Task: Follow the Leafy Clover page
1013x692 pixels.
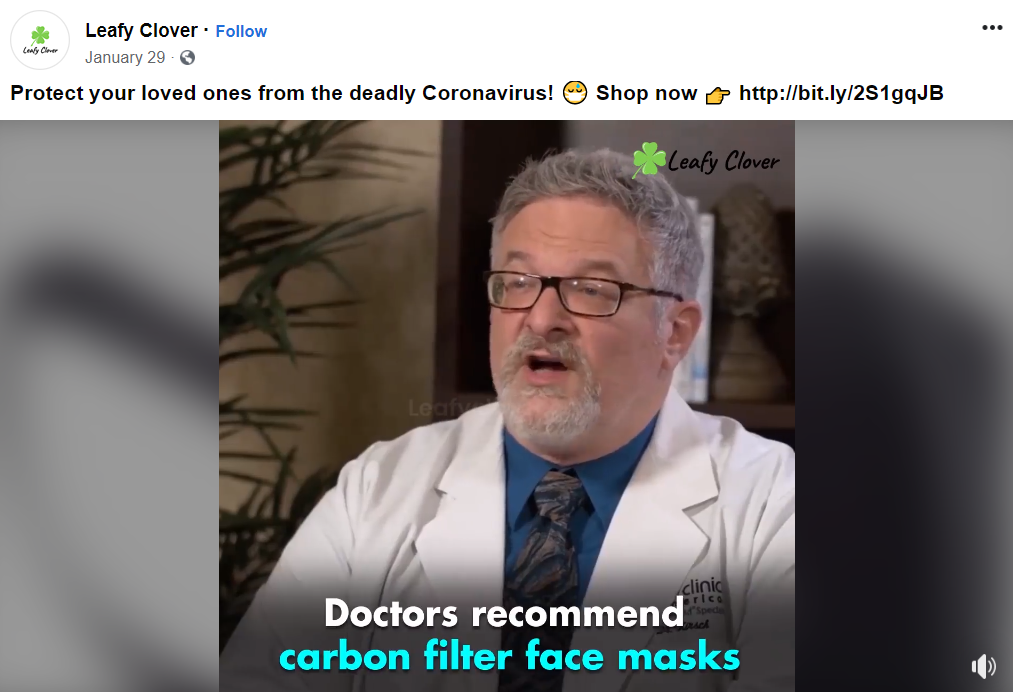Action: point(241,31)
